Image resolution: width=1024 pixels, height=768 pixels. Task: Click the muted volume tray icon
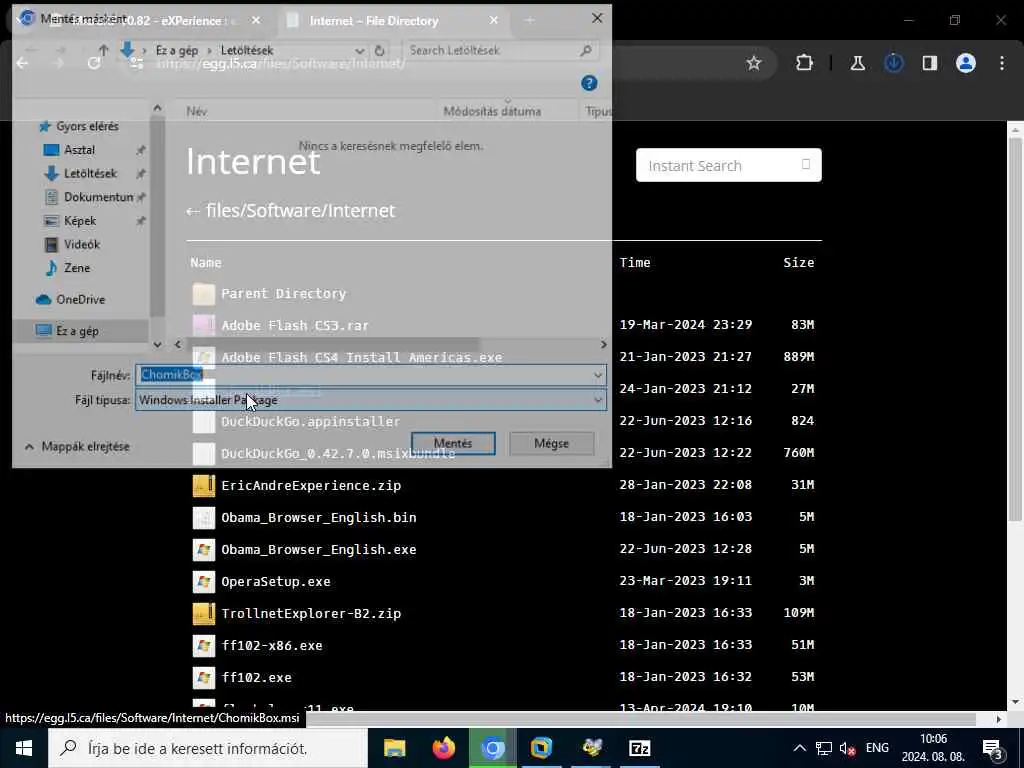(x=848, y=748)
